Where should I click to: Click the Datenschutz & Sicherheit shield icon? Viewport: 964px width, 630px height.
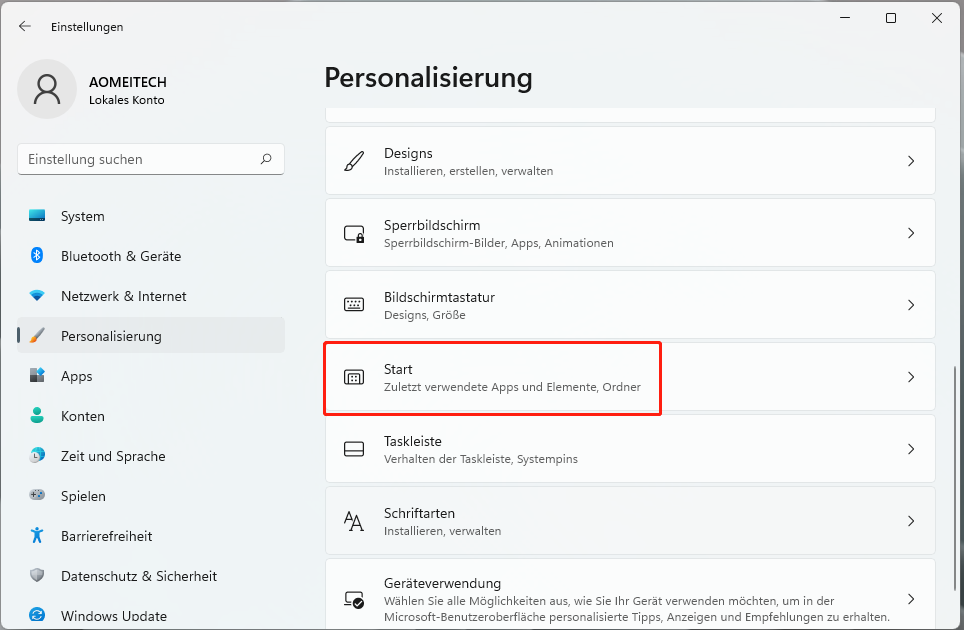coord(37,576)
